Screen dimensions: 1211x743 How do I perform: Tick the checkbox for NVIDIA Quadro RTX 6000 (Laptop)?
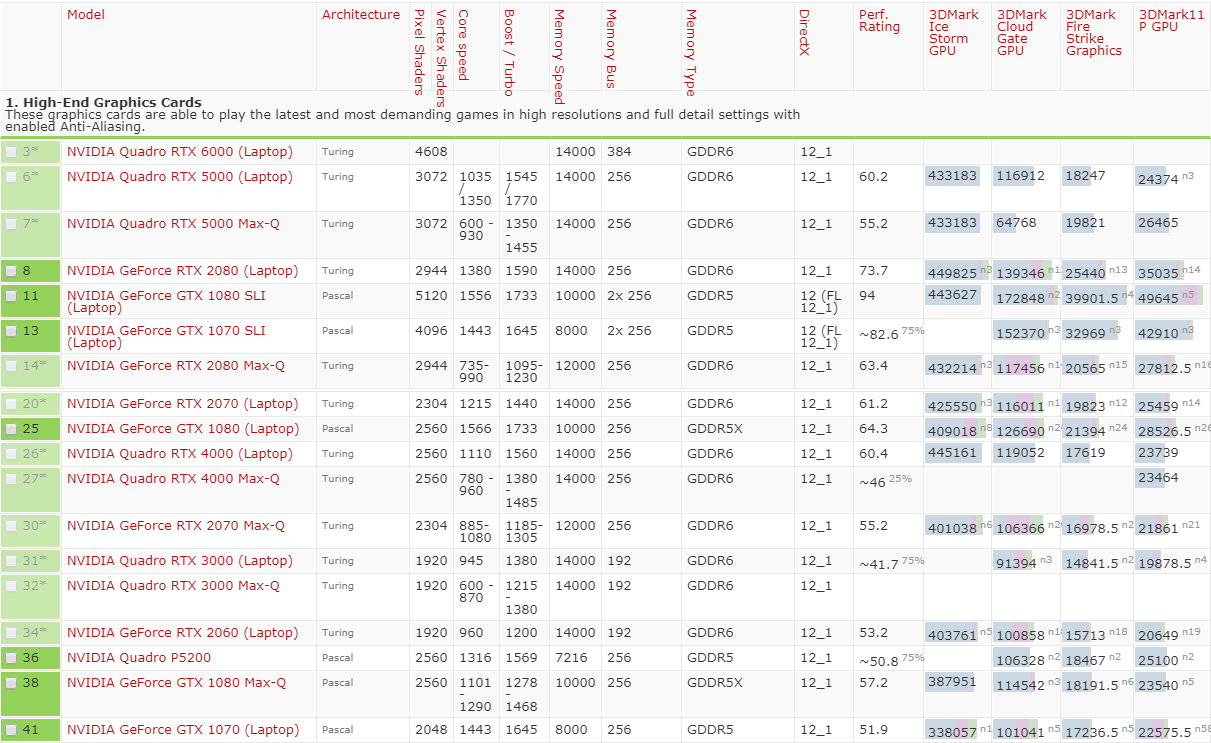tap(11, 152)
